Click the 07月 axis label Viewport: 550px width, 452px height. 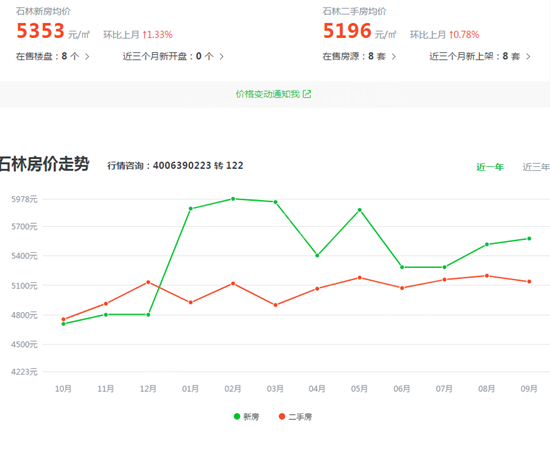coord(444,389)
